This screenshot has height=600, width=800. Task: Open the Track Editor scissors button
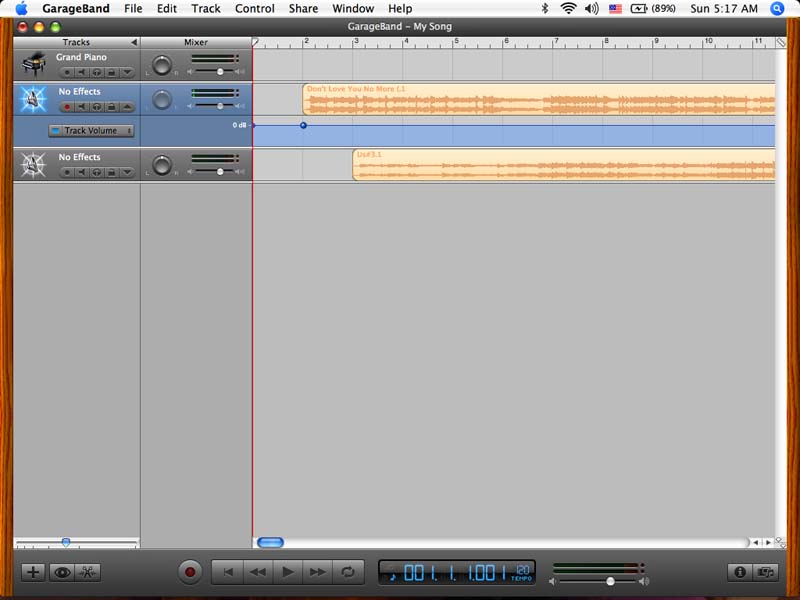(88, 572)
